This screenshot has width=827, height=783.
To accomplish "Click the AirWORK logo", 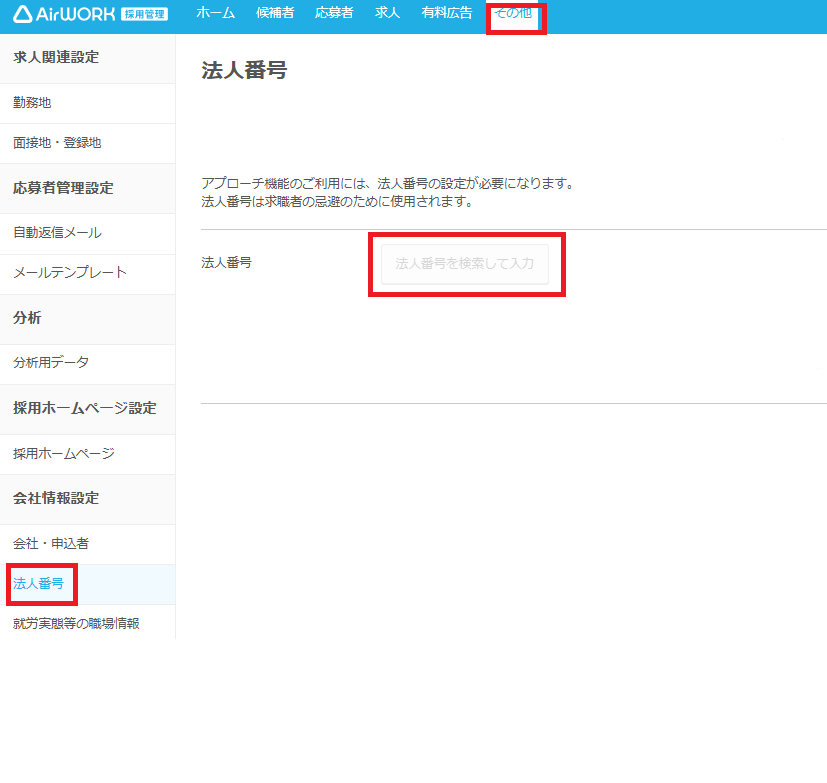I will [x=64, y=14].
